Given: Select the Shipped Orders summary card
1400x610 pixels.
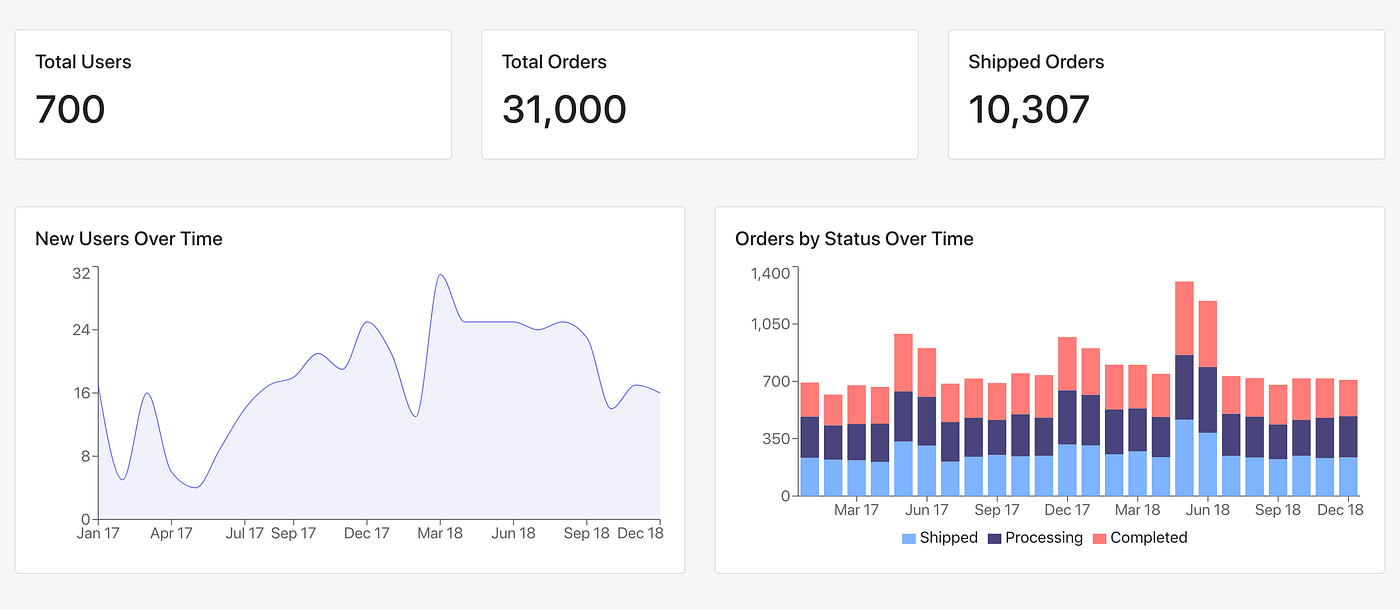Looking at the screenshot, I should point(1164,94).
